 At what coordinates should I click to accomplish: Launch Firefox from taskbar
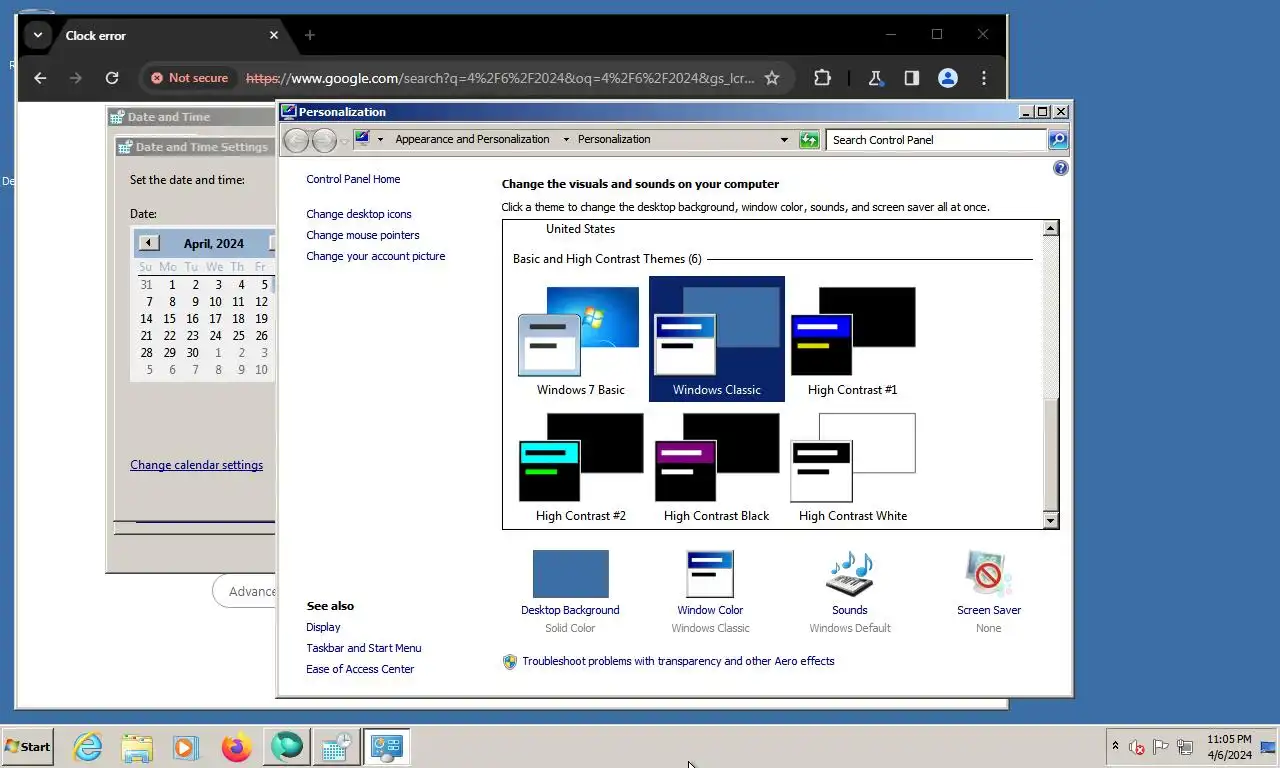(236, 747)
